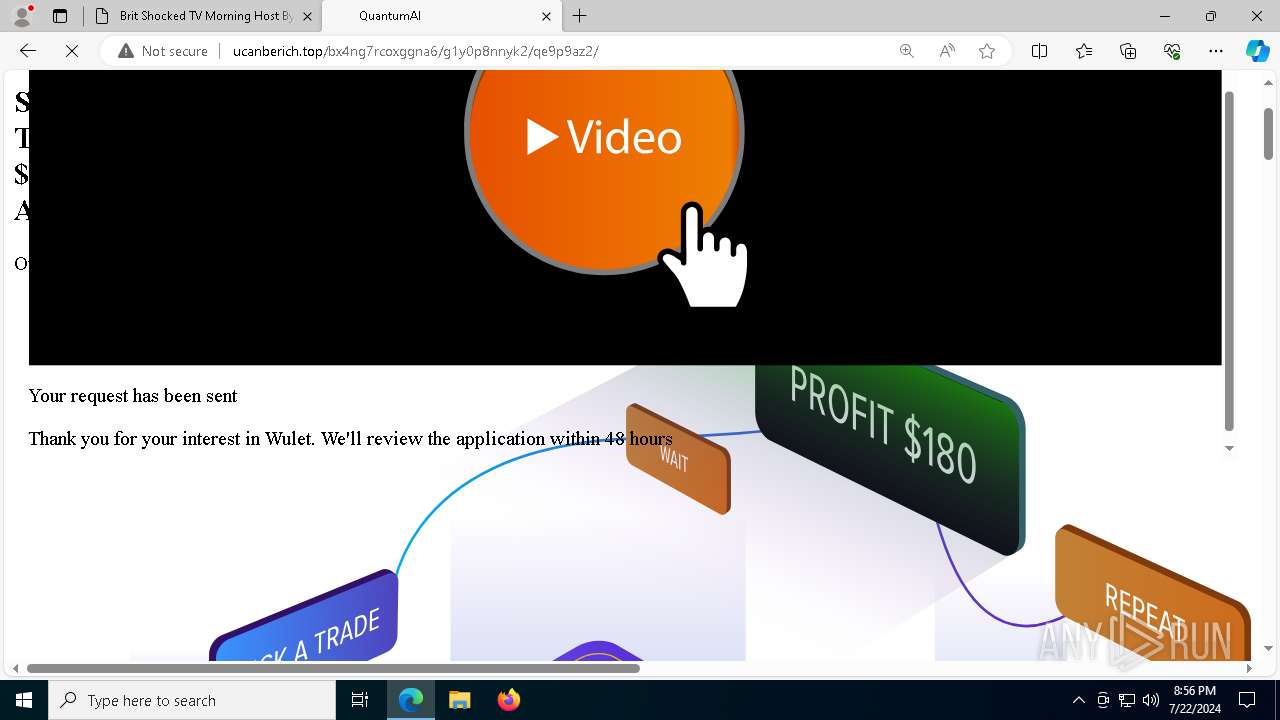Image resolution: width=1280 pixels, height=720 pixels.
Task: Show hidden system tray icons
Action: [x=1078, y=700]
